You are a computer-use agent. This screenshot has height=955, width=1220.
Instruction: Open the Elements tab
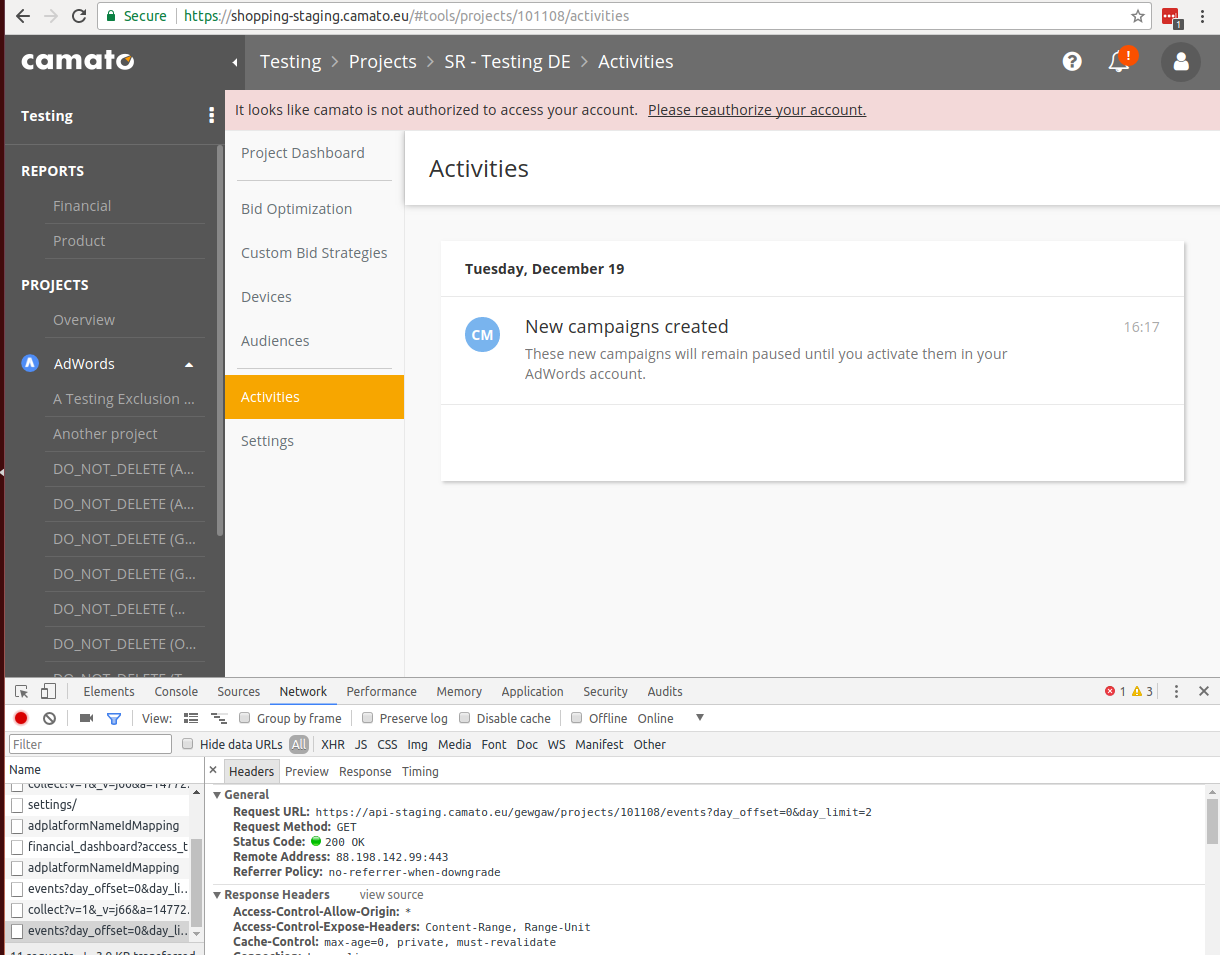109,691
